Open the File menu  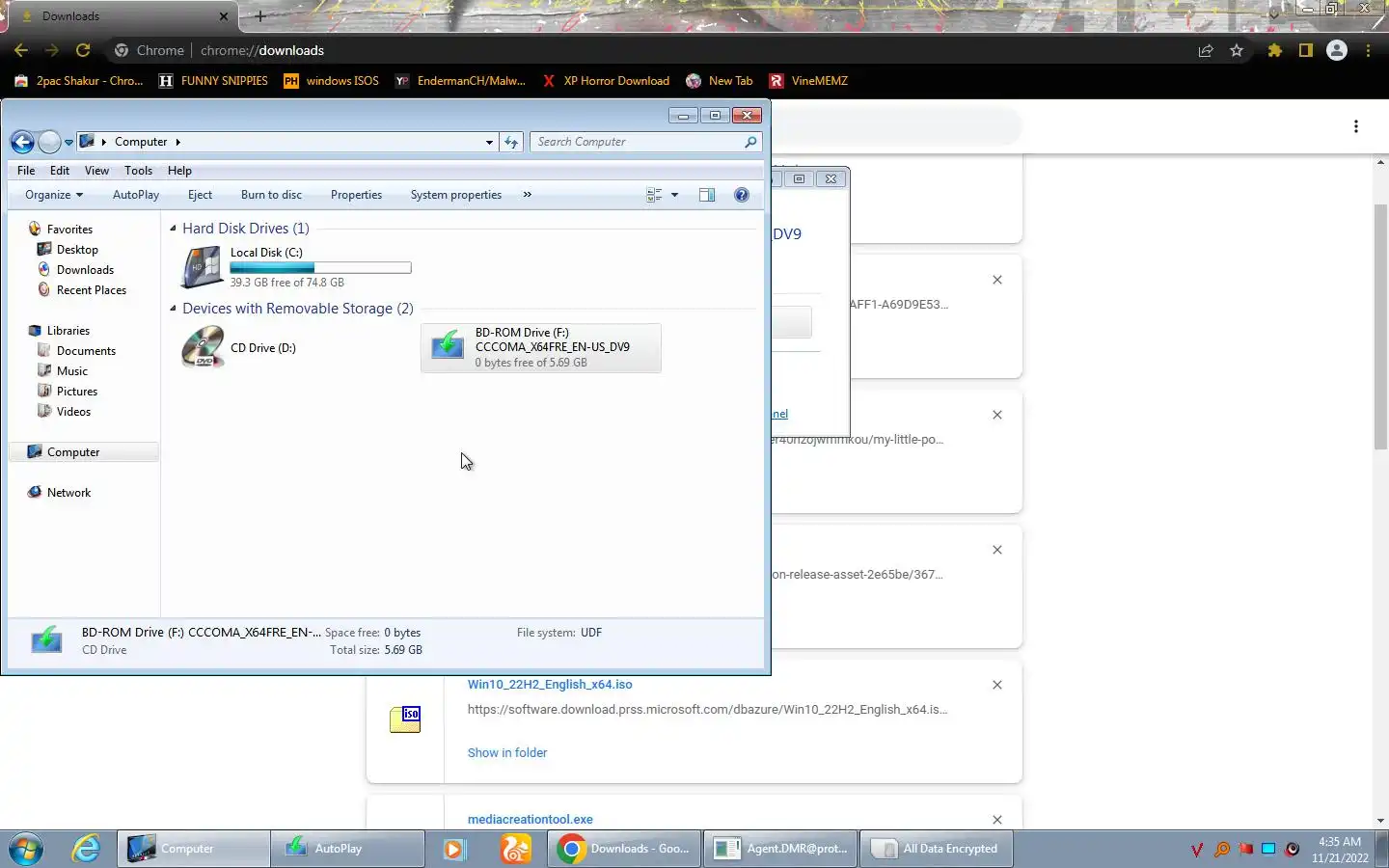click(26, 171)
